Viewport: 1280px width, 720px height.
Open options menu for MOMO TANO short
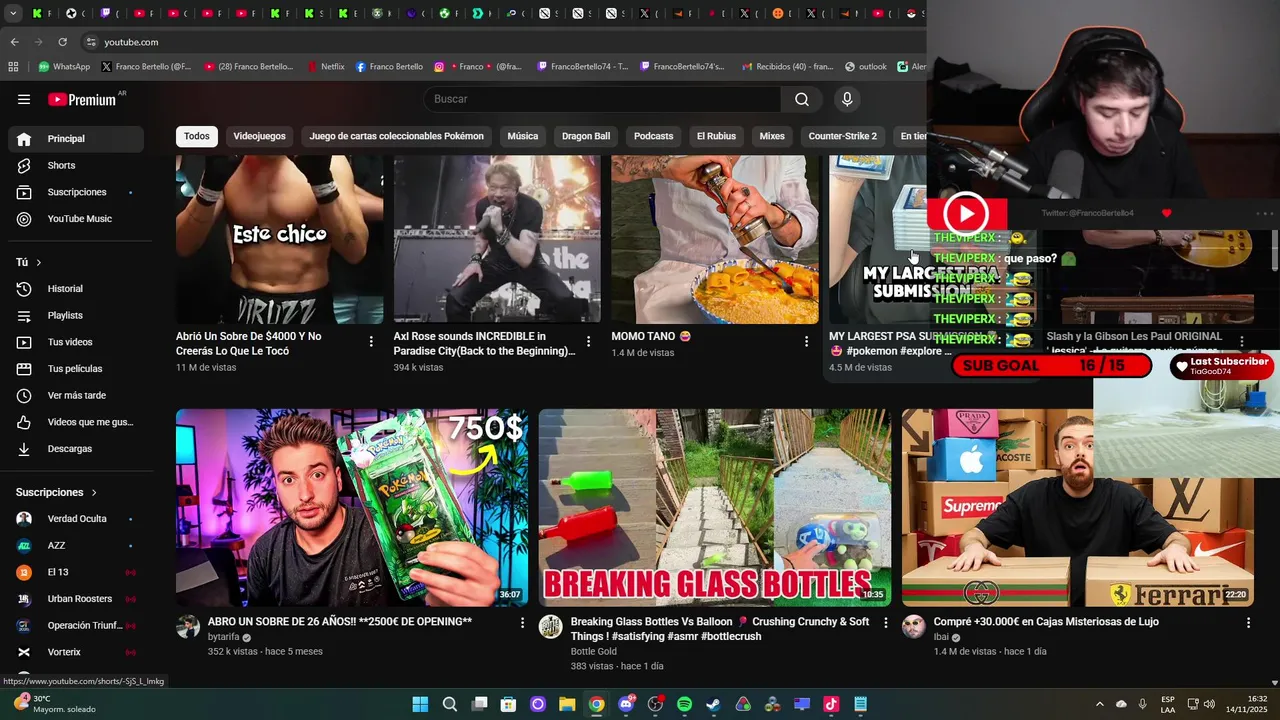(x=806, y=342)
